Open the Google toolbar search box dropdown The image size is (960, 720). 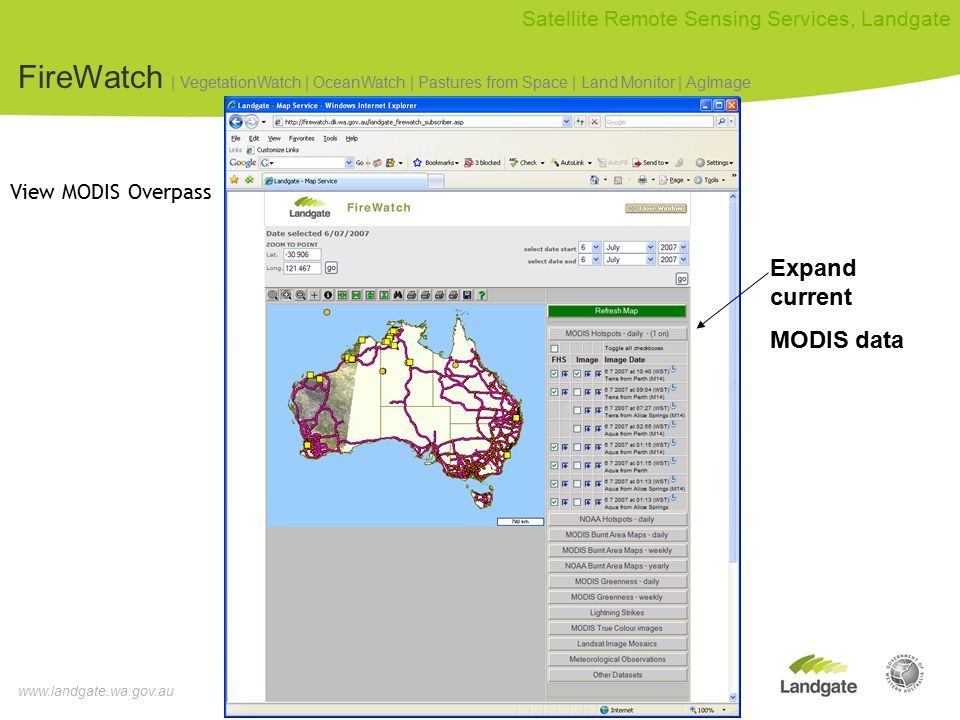pos(349,163)
